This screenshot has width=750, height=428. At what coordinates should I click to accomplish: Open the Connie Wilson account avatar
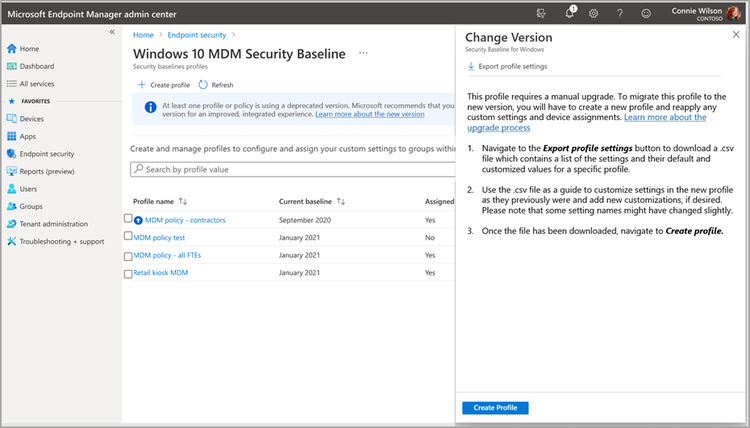(x=735, y=13)
